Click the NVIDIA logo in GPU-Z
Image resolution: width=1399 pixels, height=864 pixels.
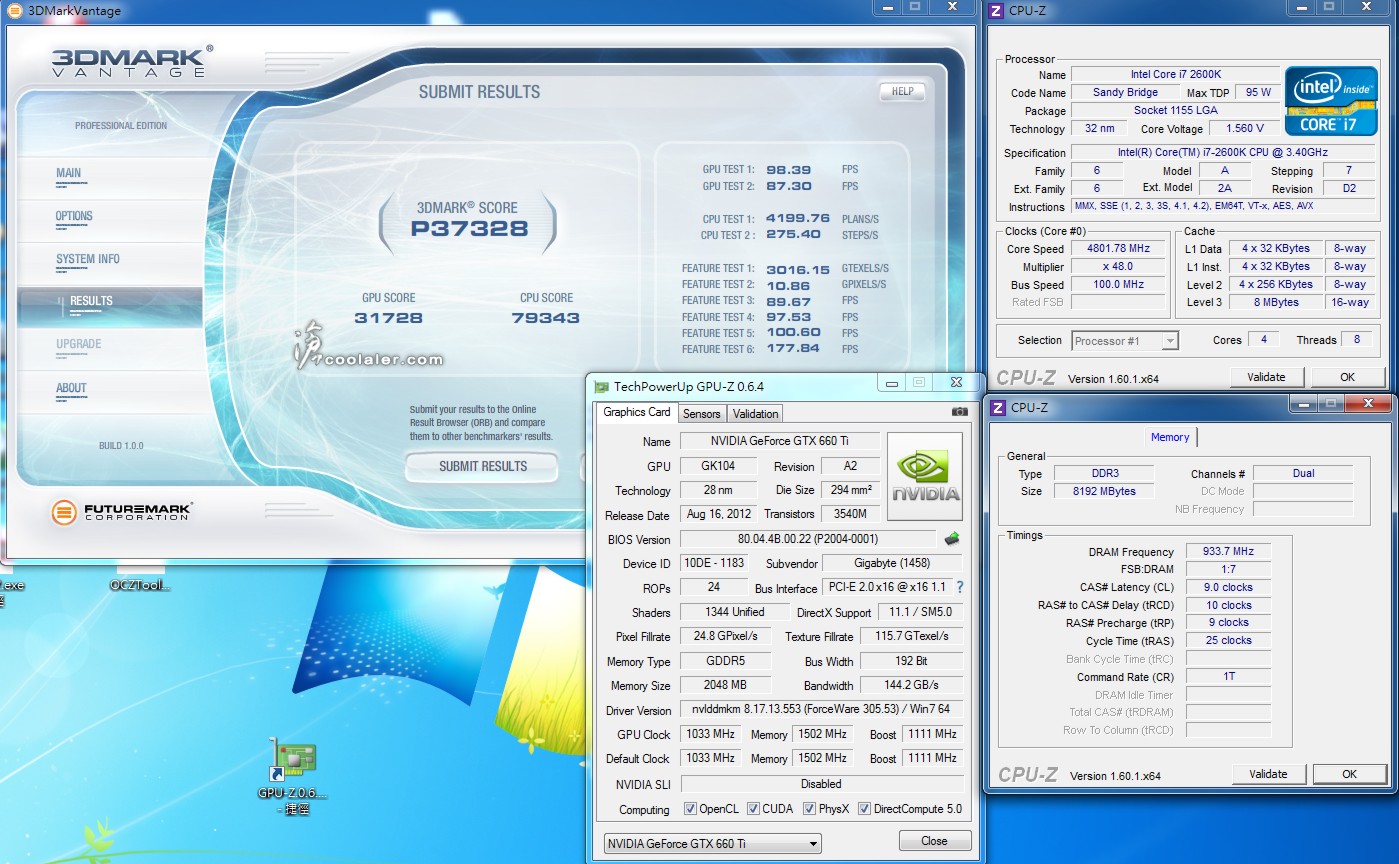[x=925, y=477]
